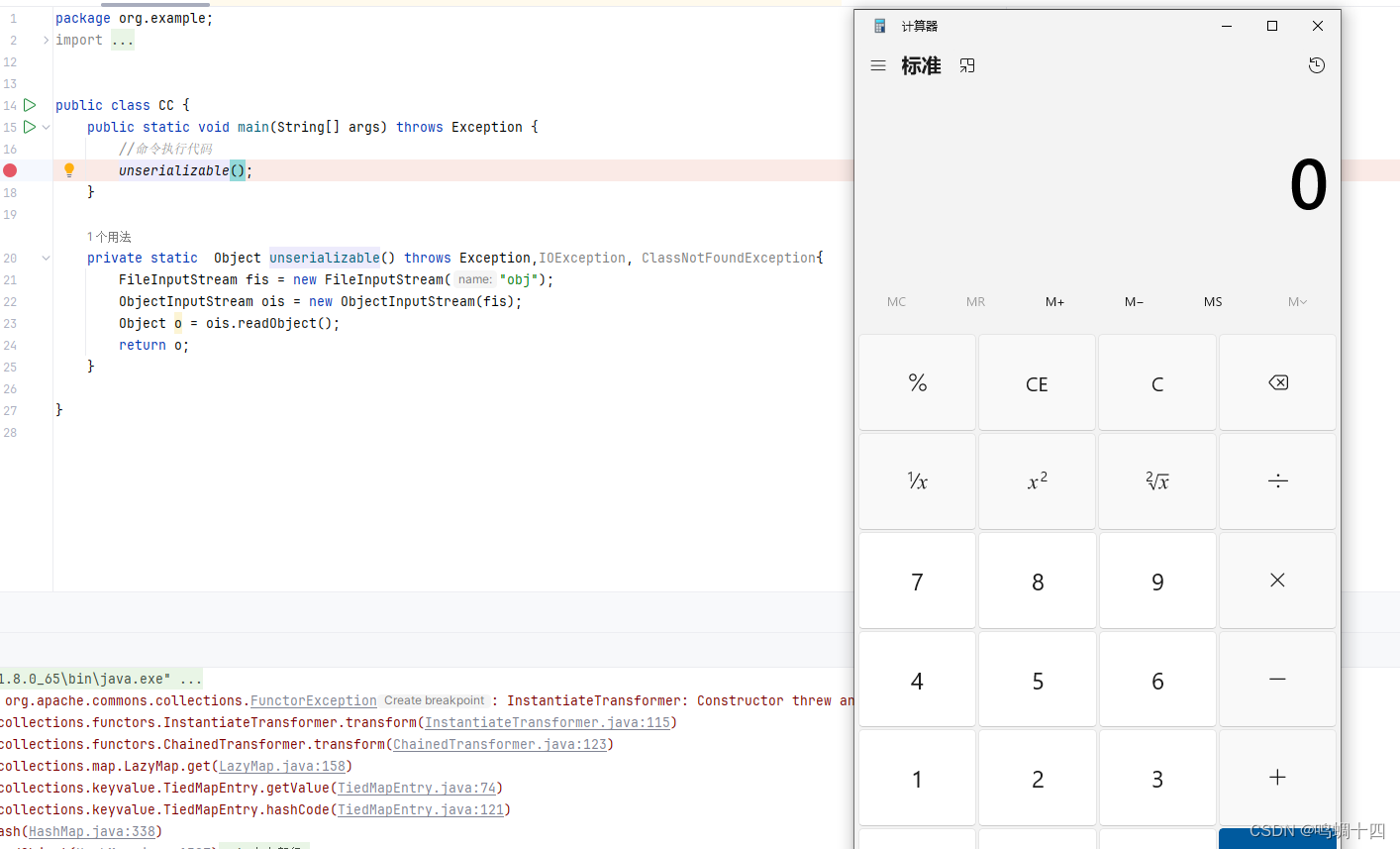Click digit 3 on Calculator

(1157, 778)
